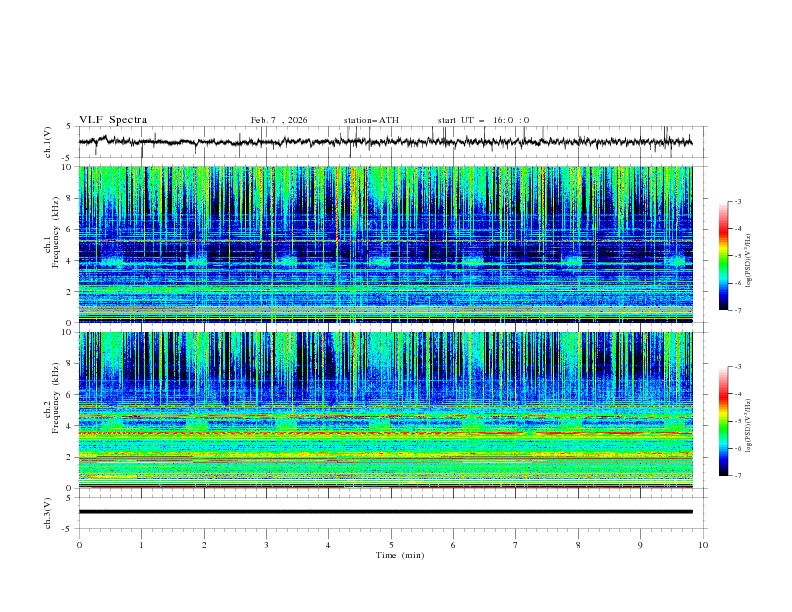Click the ch.2 colorbar "log(PSD)(V²/Hz)" label
Viewport: 792px width, 612px height.
(x=748, y=425)
